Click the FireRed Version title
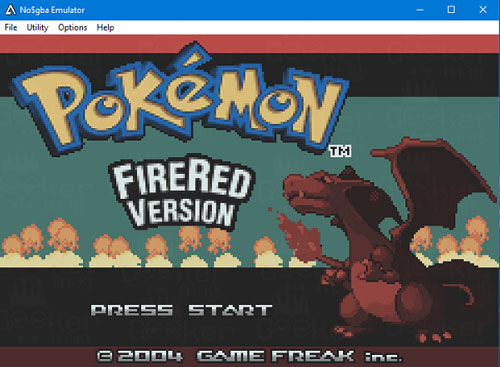 coord(182,192)
